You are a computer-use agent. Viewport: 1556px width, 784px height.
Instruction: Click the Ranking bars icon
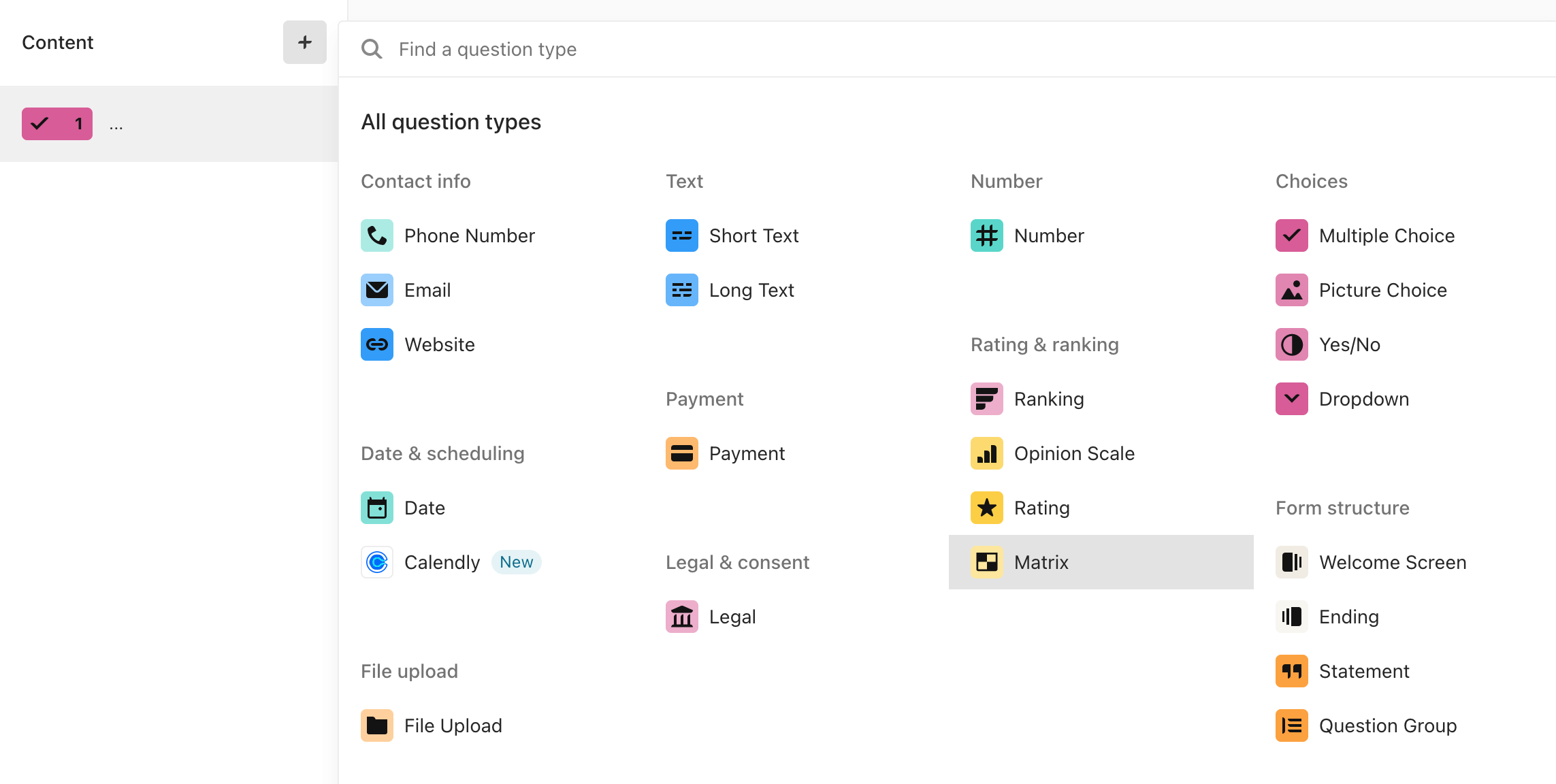(987, 399)
